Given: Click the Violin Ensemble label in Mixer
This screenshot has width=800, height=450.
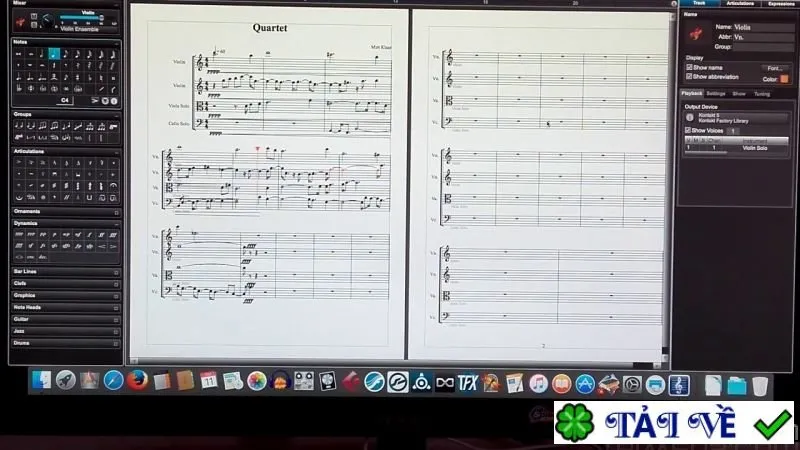Looking at the screenshot, I should (79, 29).
